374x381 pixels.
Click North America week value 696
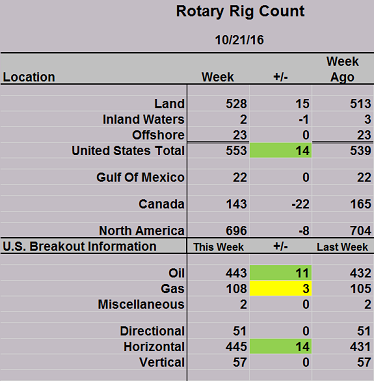[236, 231]
